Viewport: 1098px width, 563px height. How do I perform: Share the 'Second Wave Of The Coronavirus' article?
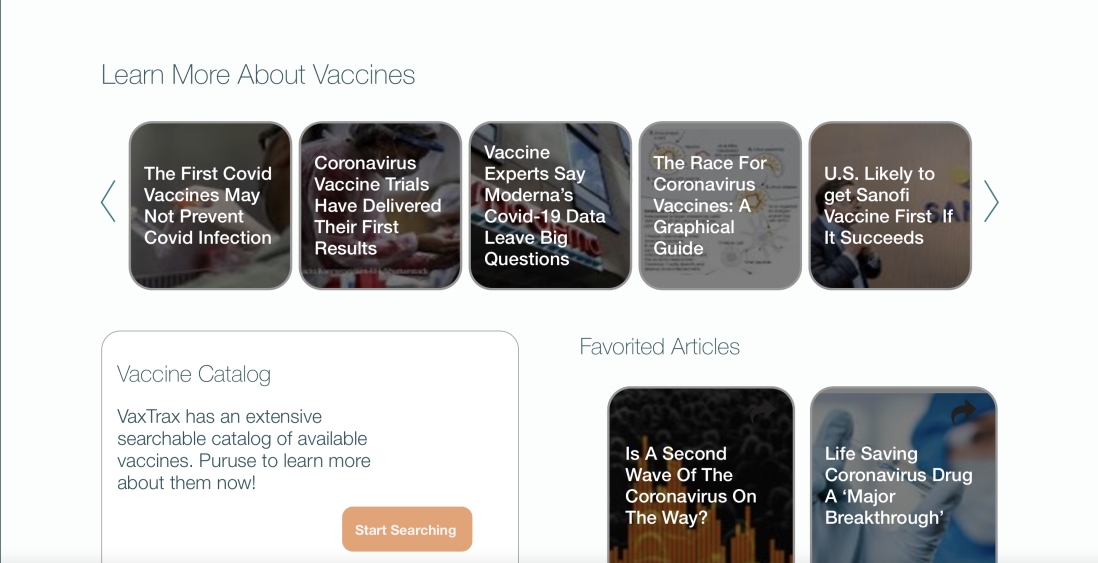point(763,414)
